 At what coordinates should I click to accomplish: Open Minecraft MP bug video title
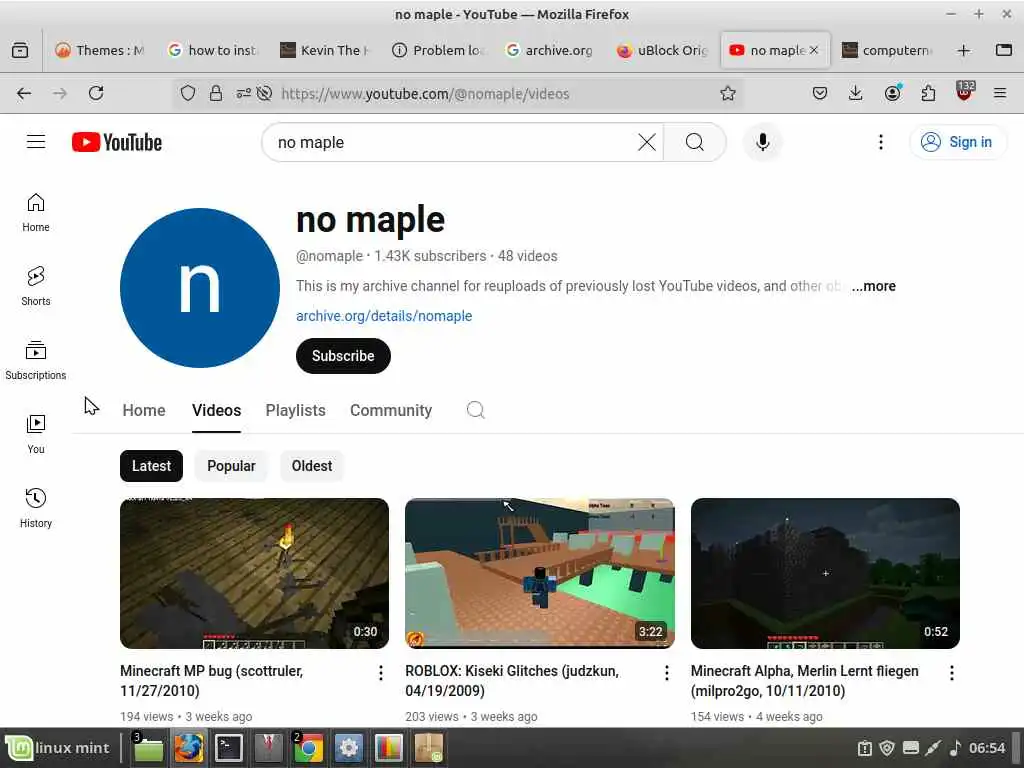[212, 680]
